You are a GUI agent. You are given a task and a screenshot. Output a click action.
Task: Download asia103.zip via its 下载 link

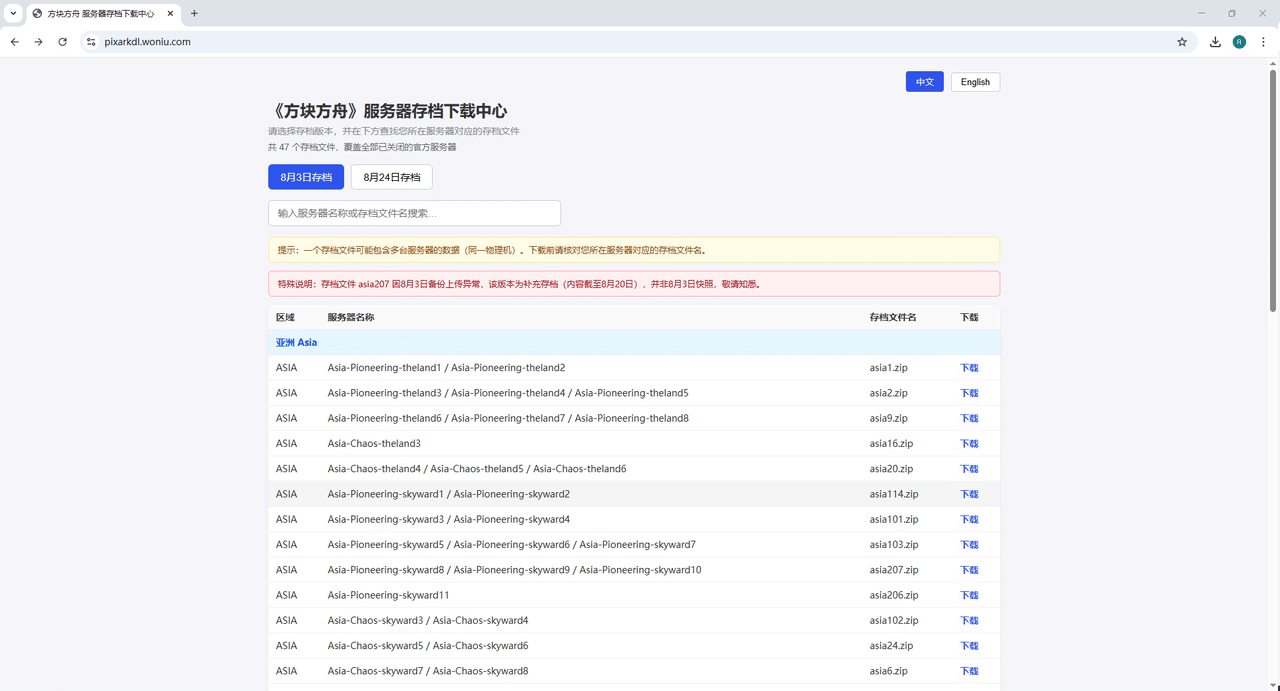click(969, 545)
